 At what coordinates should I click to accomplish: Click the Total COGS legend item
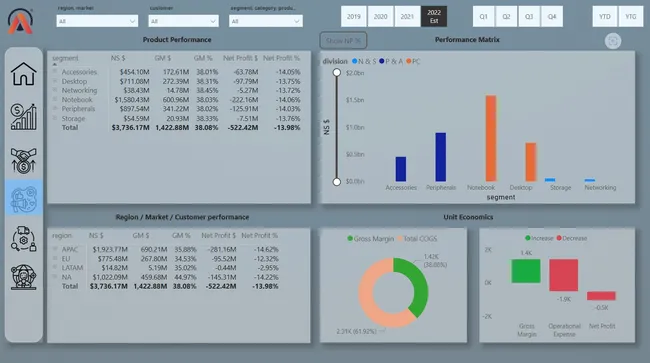tap(417, 239)
